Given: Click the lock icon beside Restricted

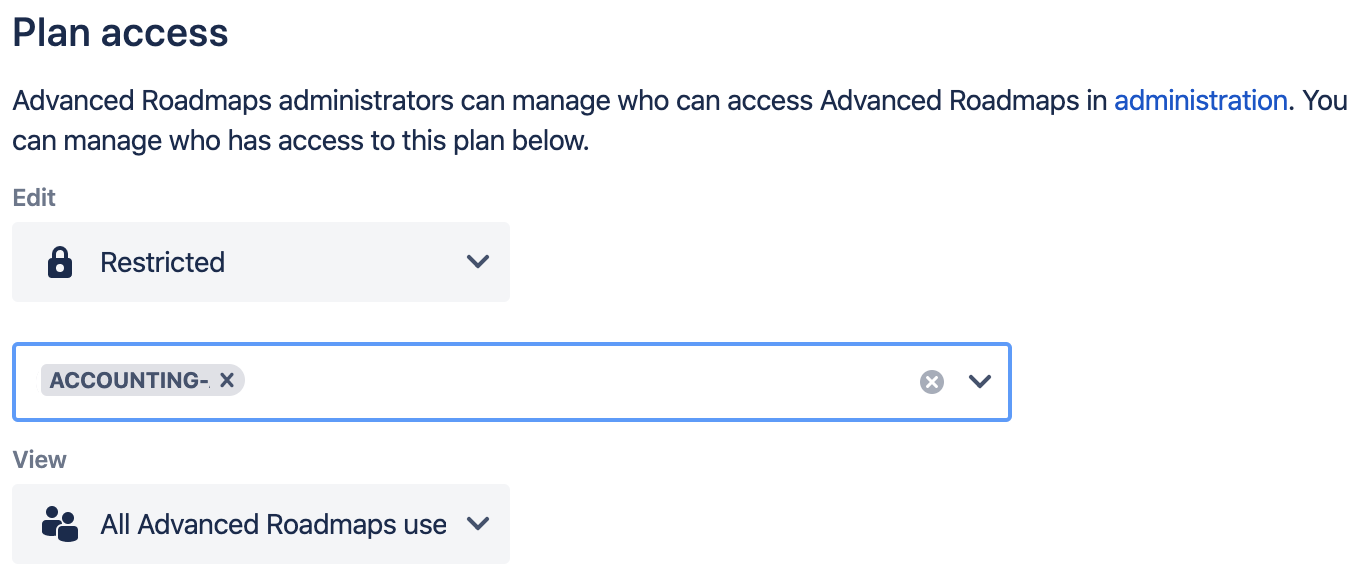Looking at the screenshot, I should click(60, 262).
